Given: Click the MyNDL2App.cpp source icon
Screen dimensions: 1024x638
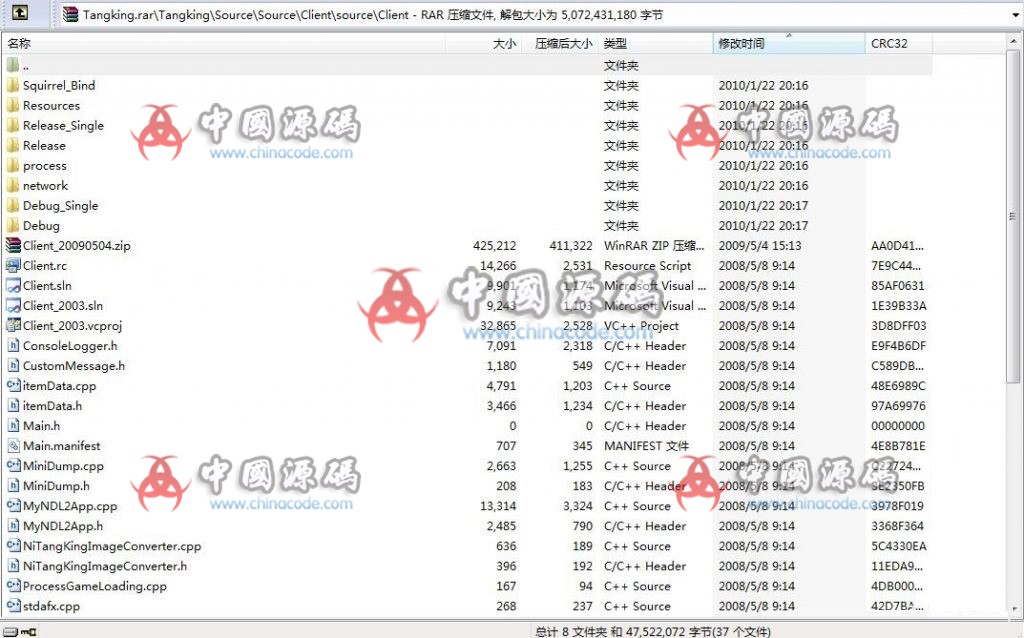Looking at the screenshot, I should (x=12, y=505).
